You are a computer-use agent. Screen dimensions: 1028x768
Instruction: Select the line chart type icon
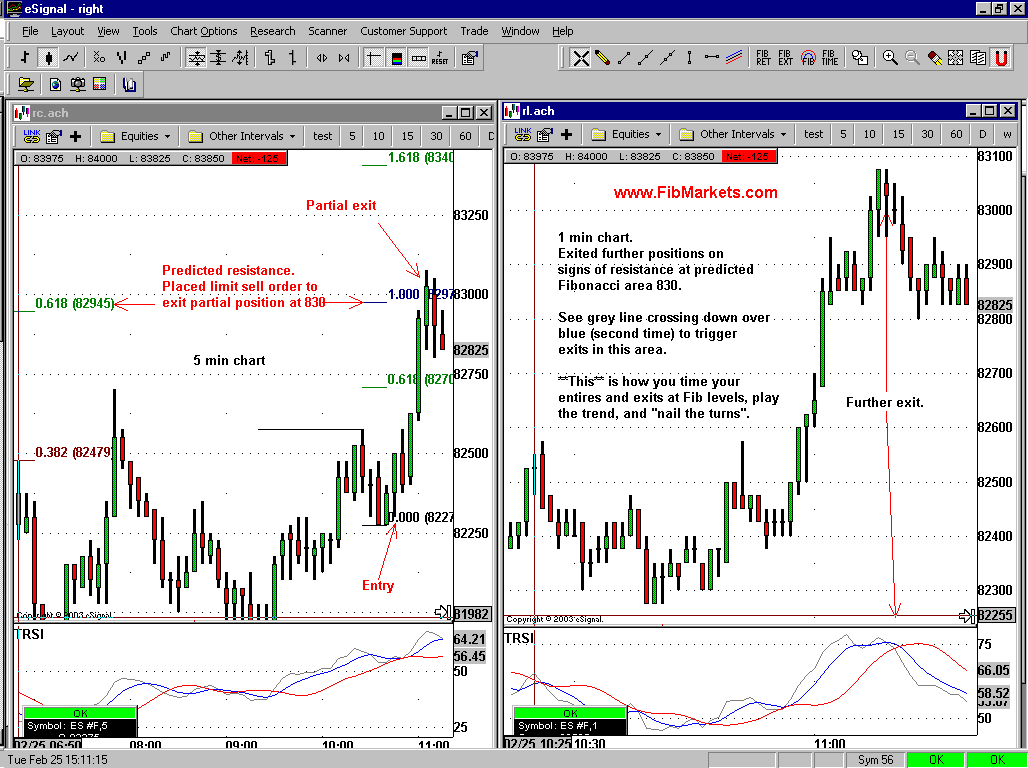point(71,58)
